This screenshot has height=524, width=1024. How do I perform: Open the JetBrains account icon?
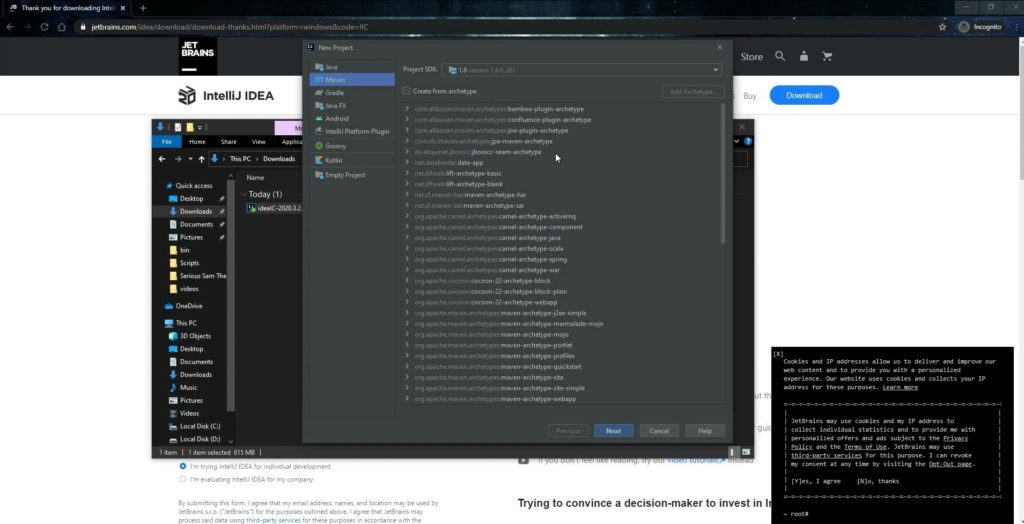point(804,56)
